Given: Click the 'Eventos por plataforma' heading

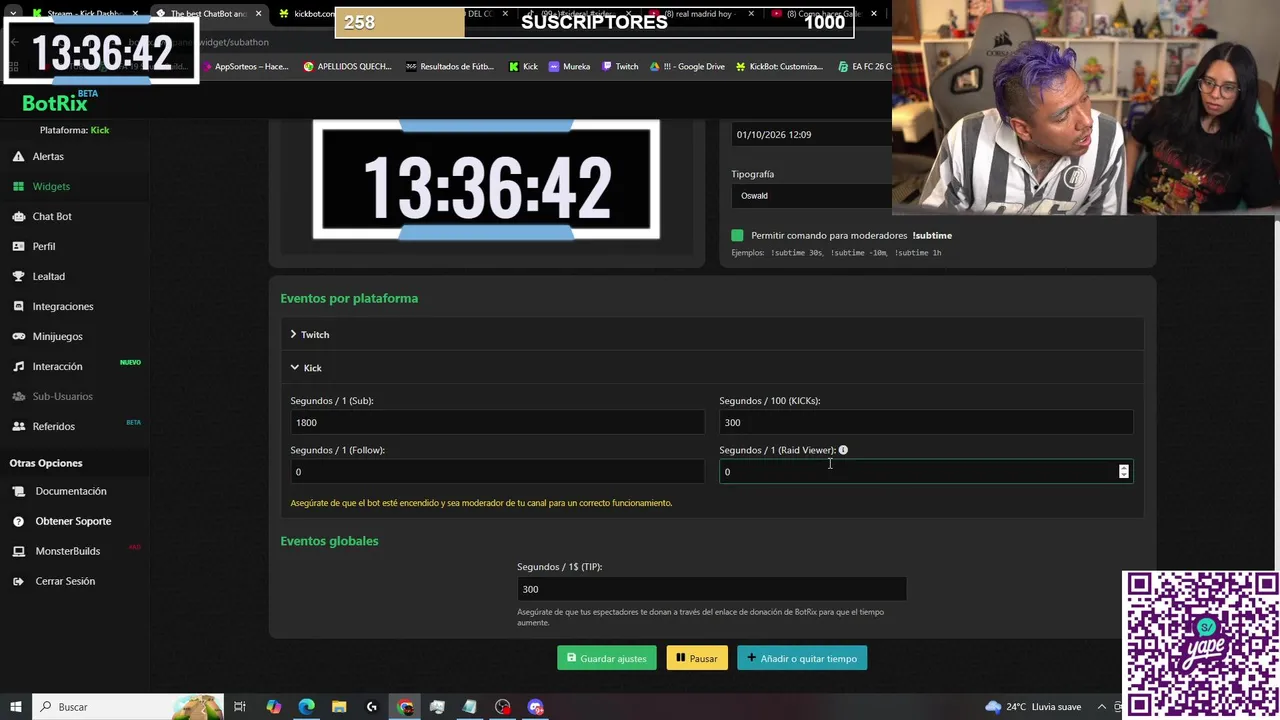Looking at the screenshot, I should click(349, 298).
